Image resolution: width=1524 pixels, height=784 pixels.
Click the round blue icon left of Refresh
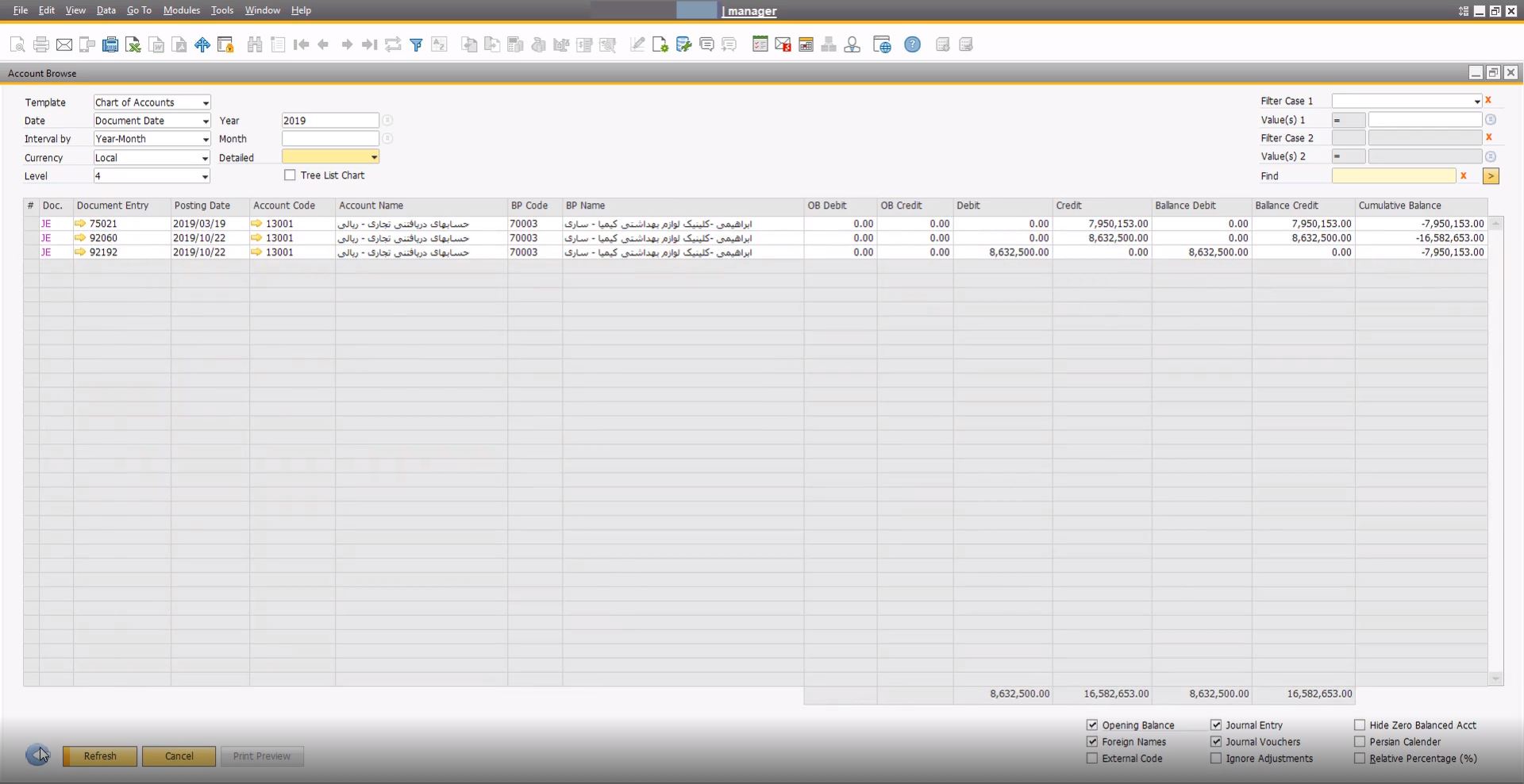click(x=37, y=755)
